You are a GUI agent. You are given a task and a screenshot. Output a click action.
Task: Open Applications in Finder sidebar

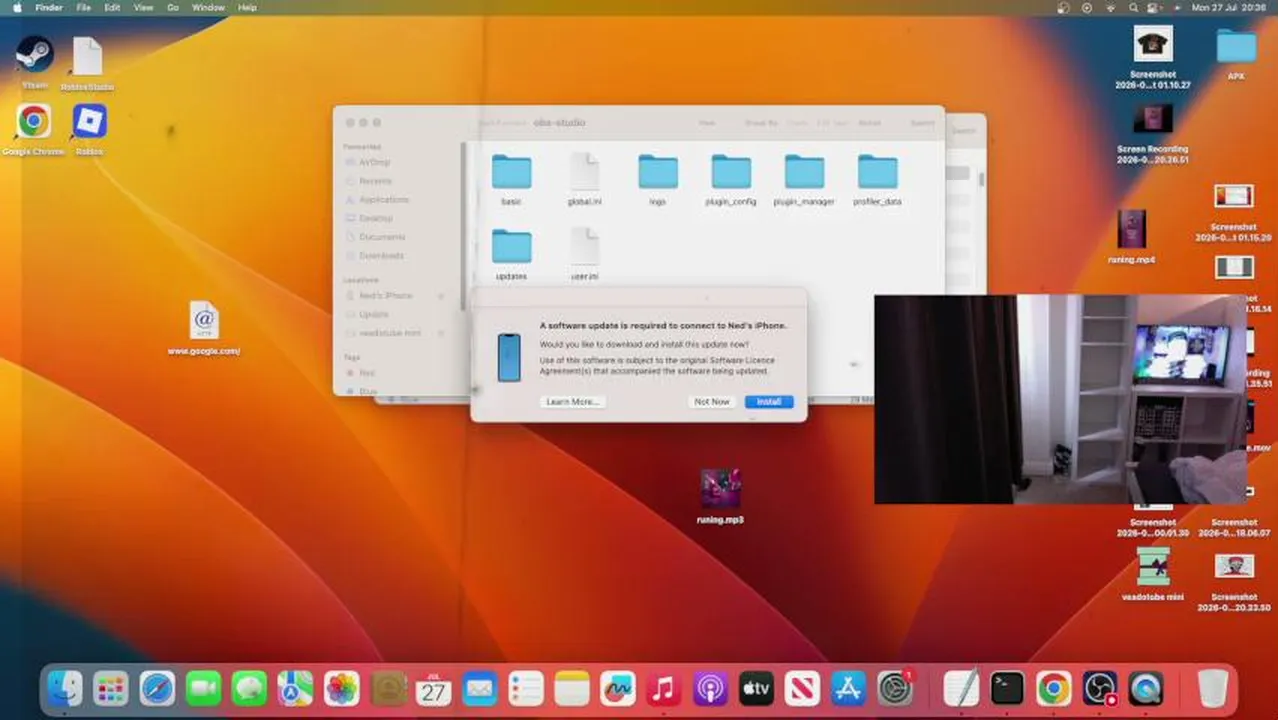(384, 200)
